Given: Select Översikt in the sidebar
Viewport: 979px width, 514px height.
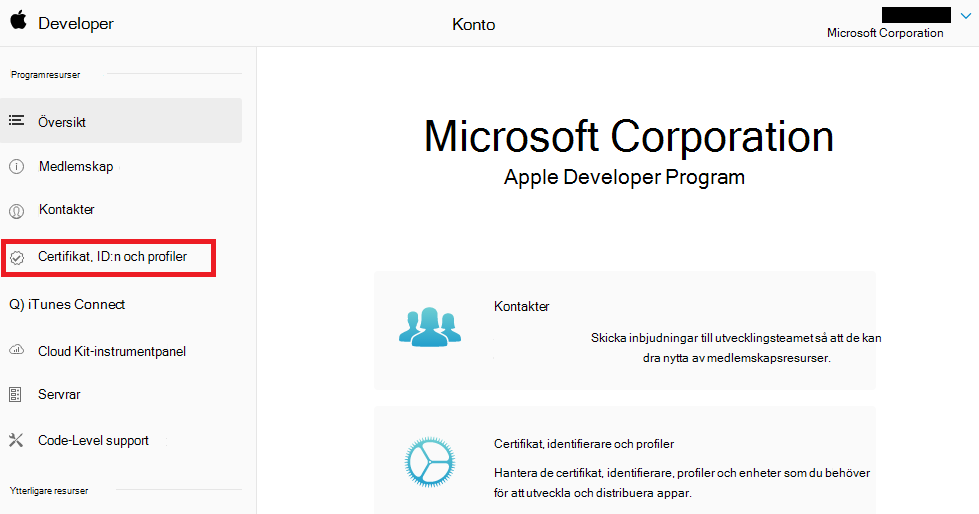Looking at the screenshot, I should 121,121.
